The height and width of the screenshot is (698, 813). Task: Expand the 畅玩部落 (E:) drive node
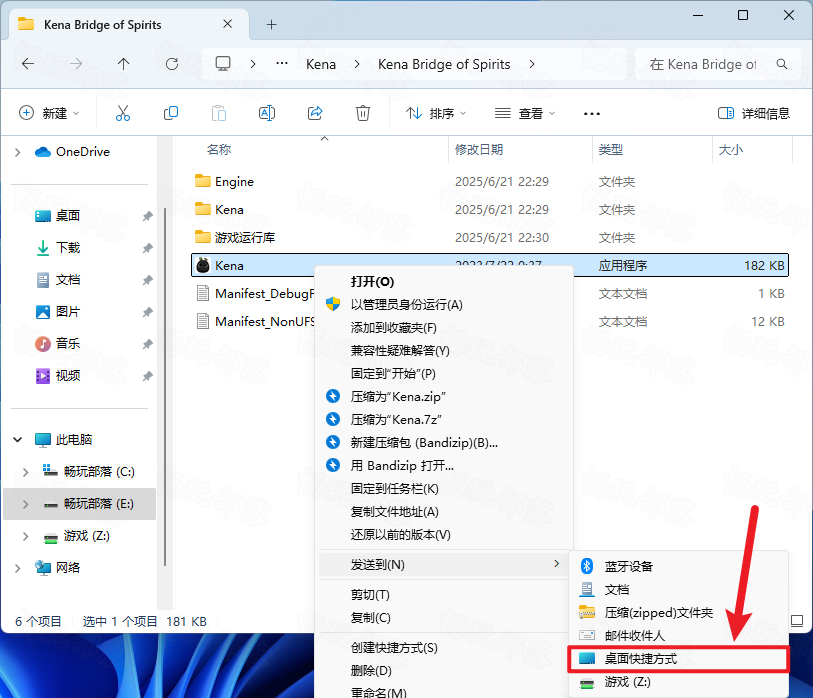pyautogui.click(x=25, y=504)
